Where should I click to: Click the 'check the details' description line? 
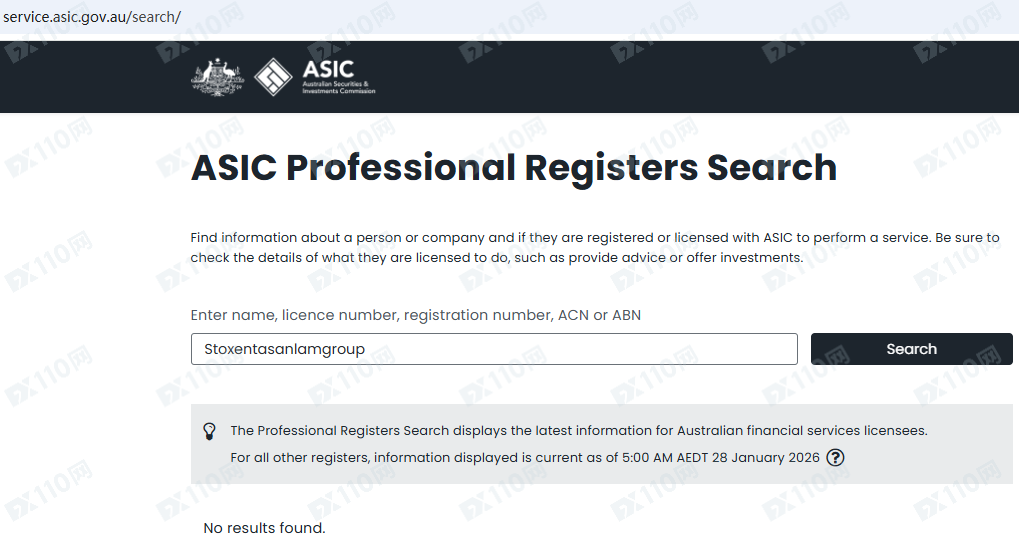tap(496, 257)
